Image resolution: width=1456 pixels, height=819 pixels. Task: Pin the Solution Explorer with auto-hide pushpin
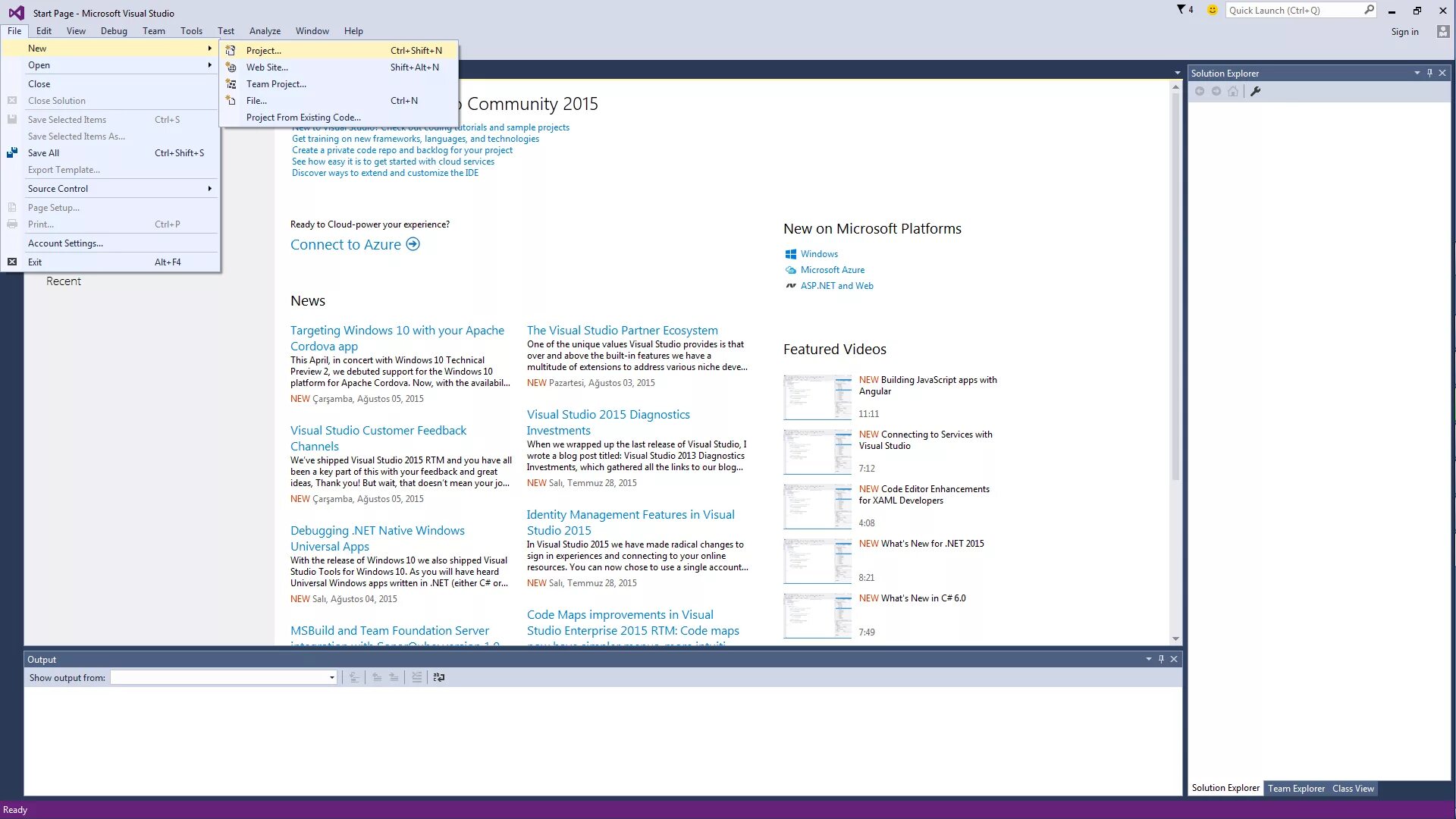1429,73
